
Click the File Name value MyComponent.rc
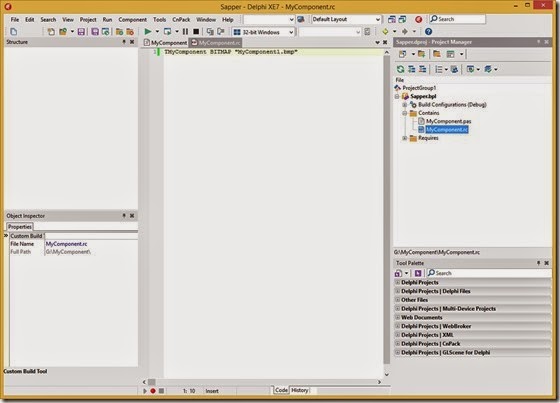tap(66, 244)
